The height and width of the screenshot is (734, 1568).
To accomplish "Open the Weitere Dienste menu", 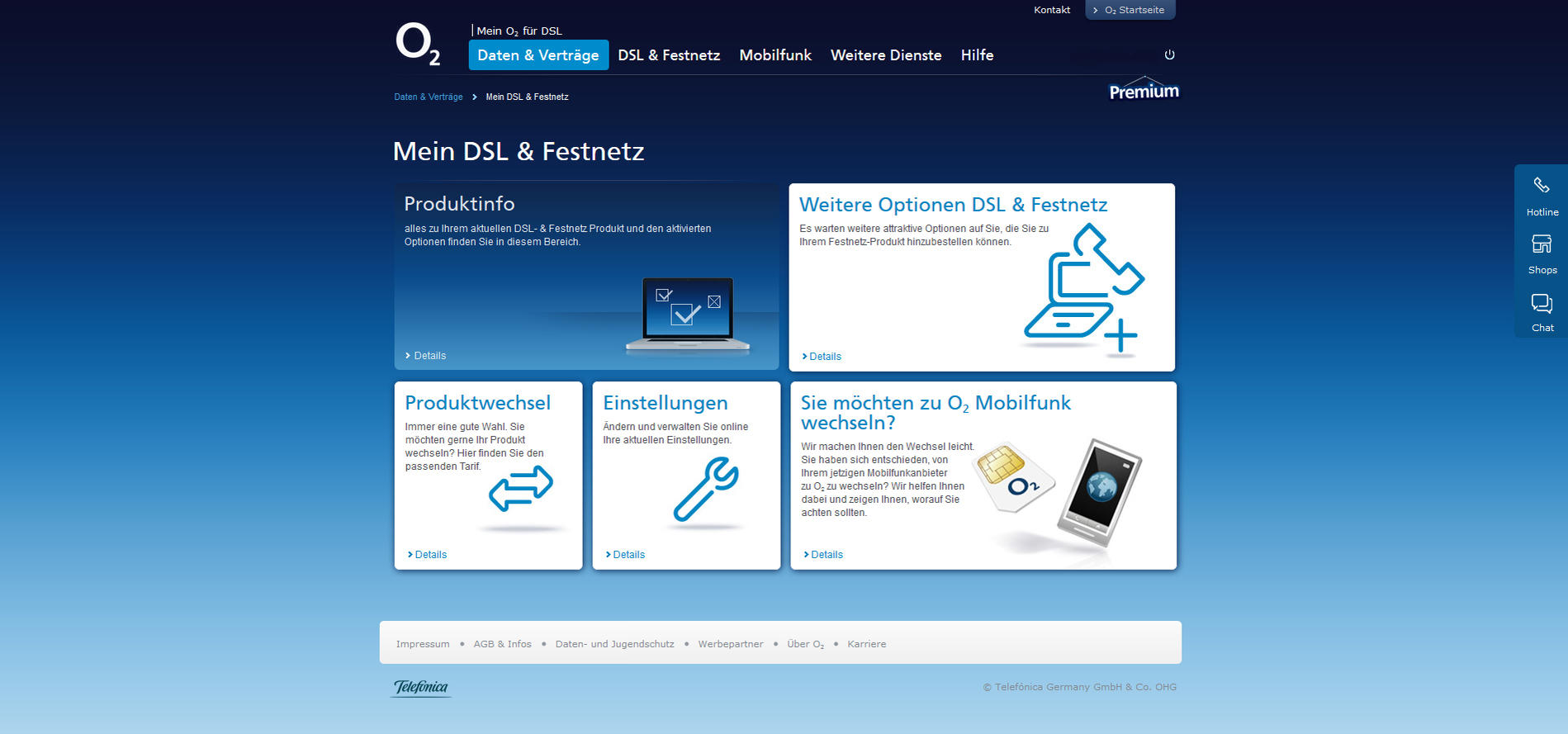I will tap(886, 55).
